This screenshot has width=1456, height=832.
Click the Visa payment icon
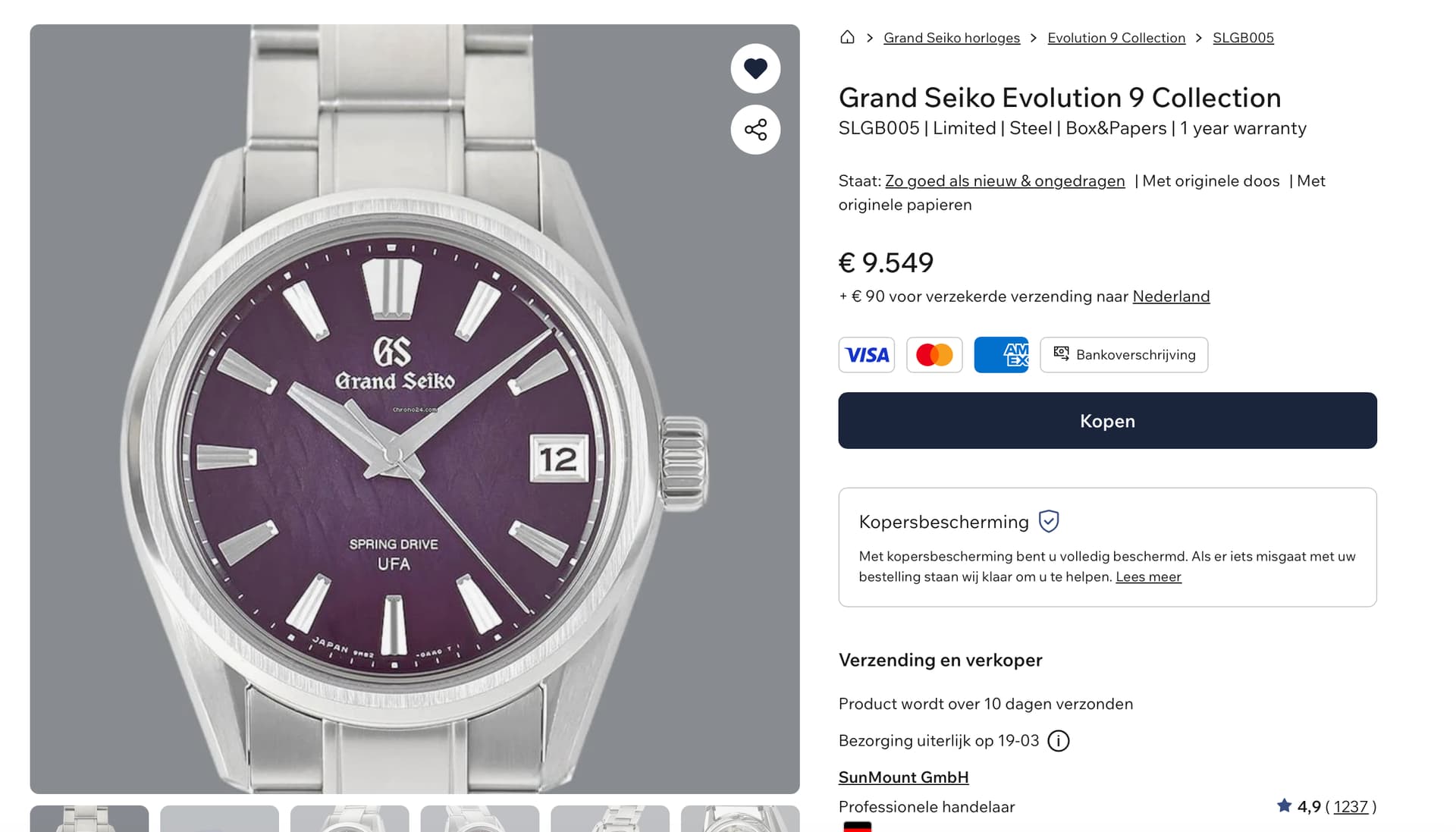click(867, 355)
